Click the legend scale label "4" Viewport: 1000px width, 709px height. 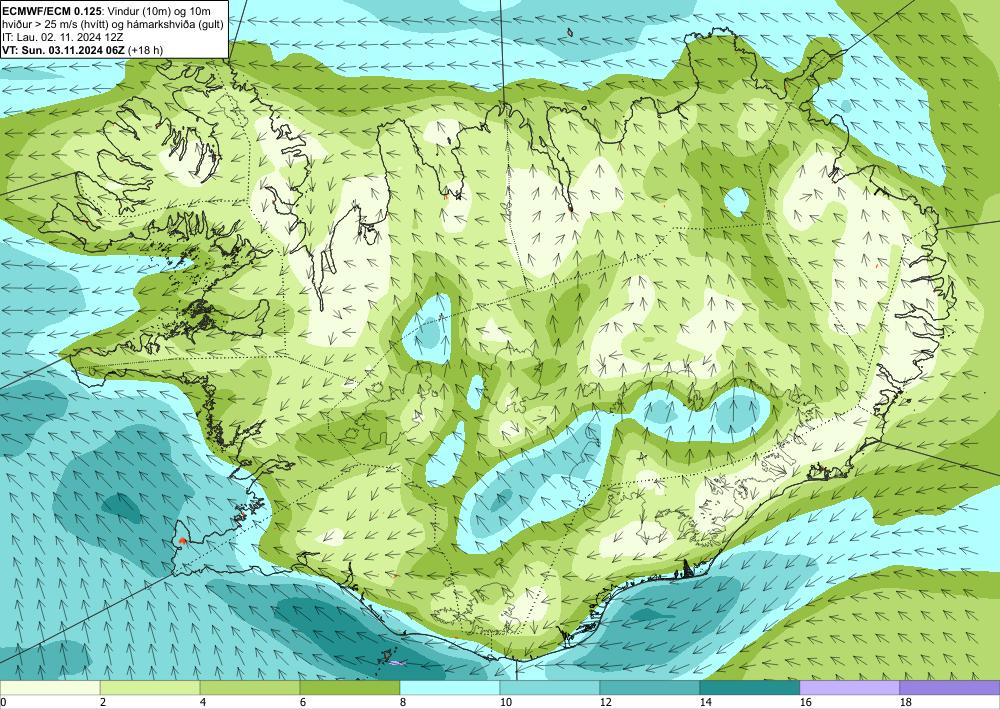(x=203, y=702)
